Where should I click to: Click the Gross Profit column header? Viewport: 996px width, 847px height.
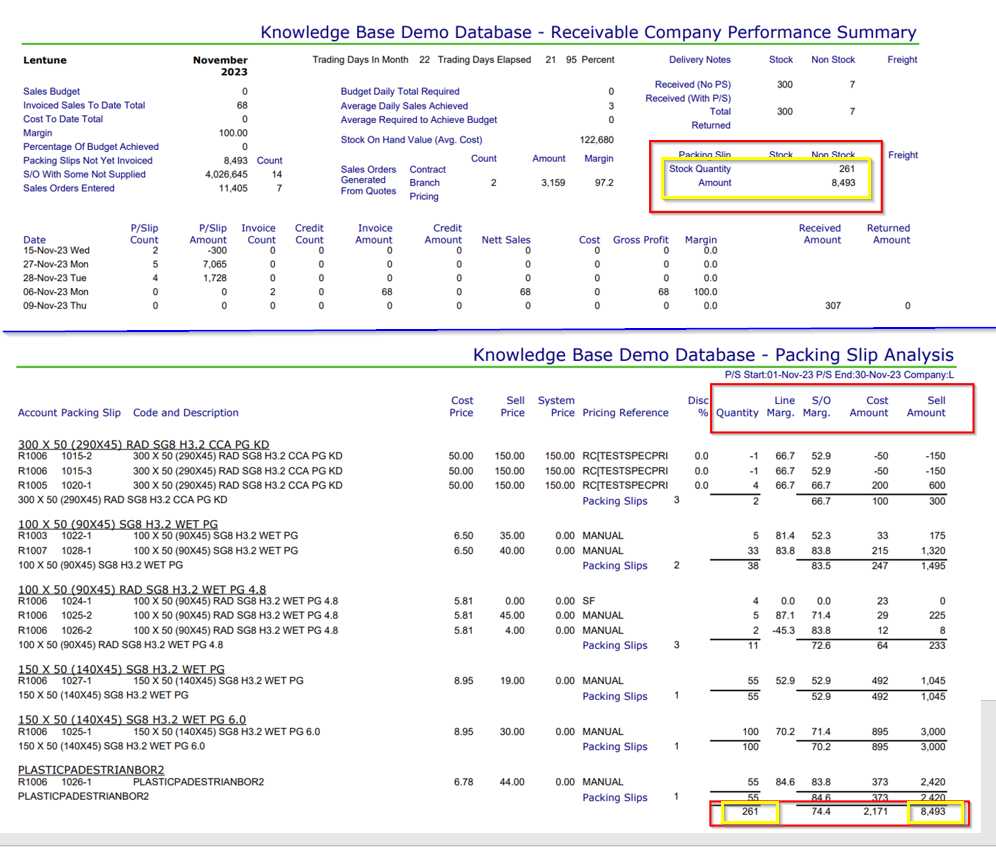[x=640, y=240]
